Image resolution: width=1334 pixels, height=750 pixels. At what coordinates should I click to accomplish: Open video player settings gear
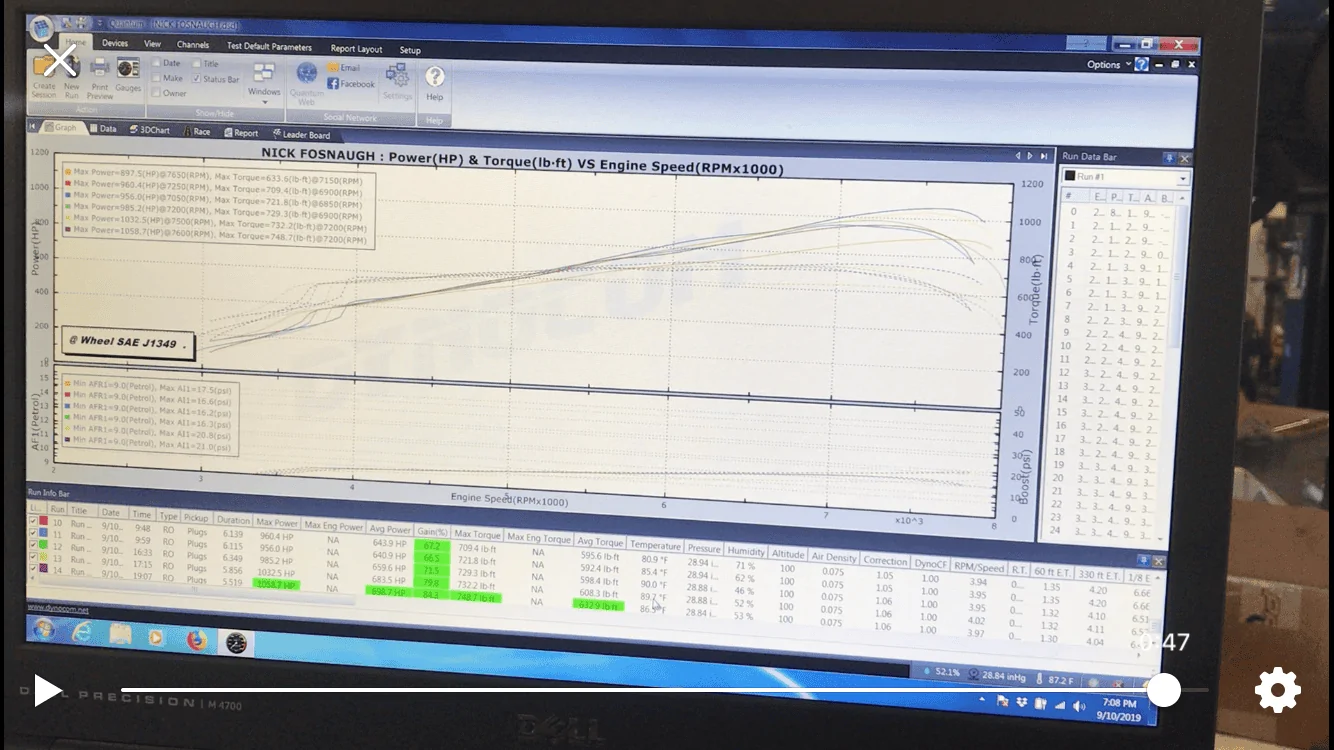(x=1277, y=690)
